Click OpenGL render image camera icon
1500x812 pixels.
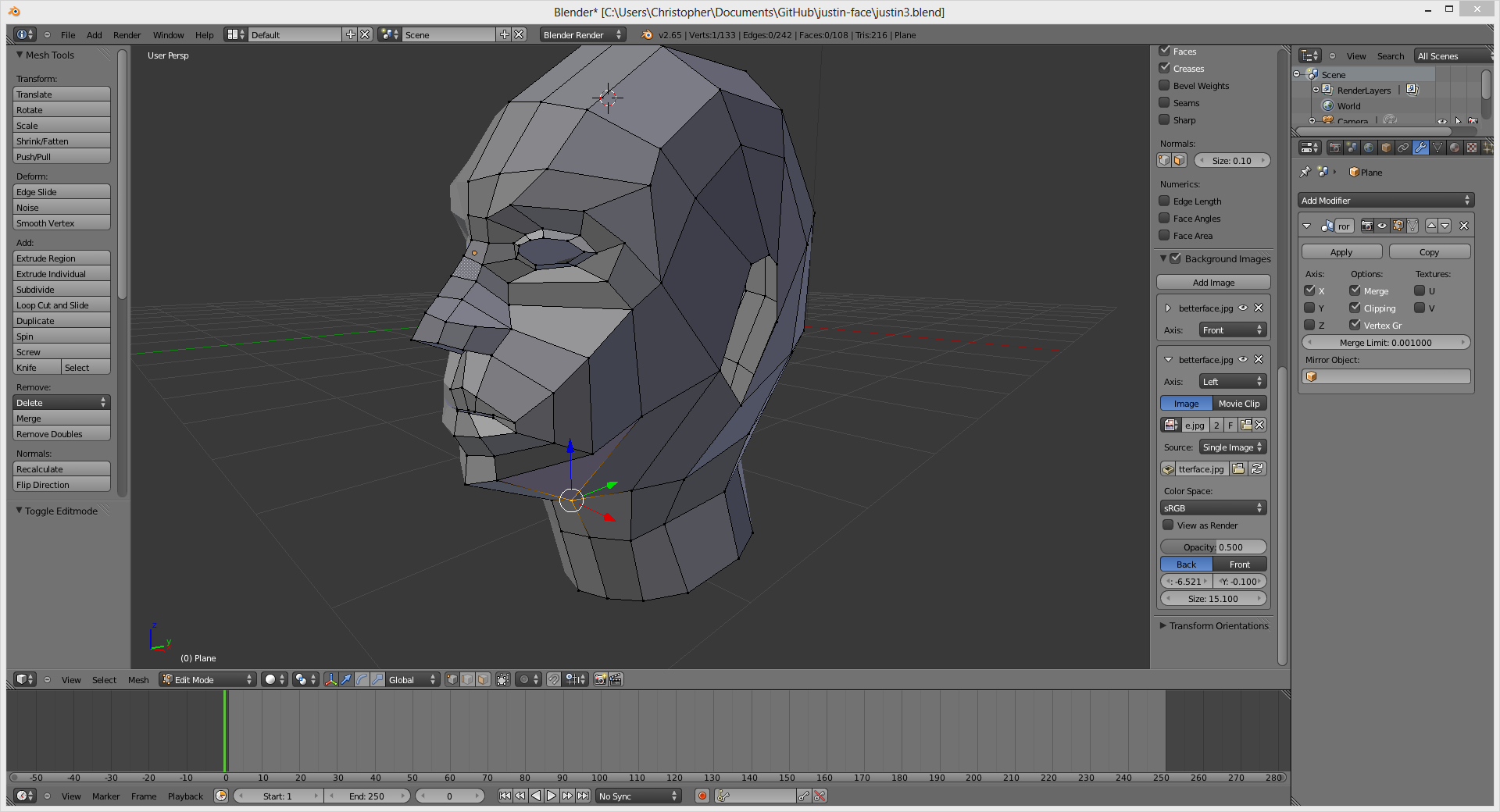[600, 679]
